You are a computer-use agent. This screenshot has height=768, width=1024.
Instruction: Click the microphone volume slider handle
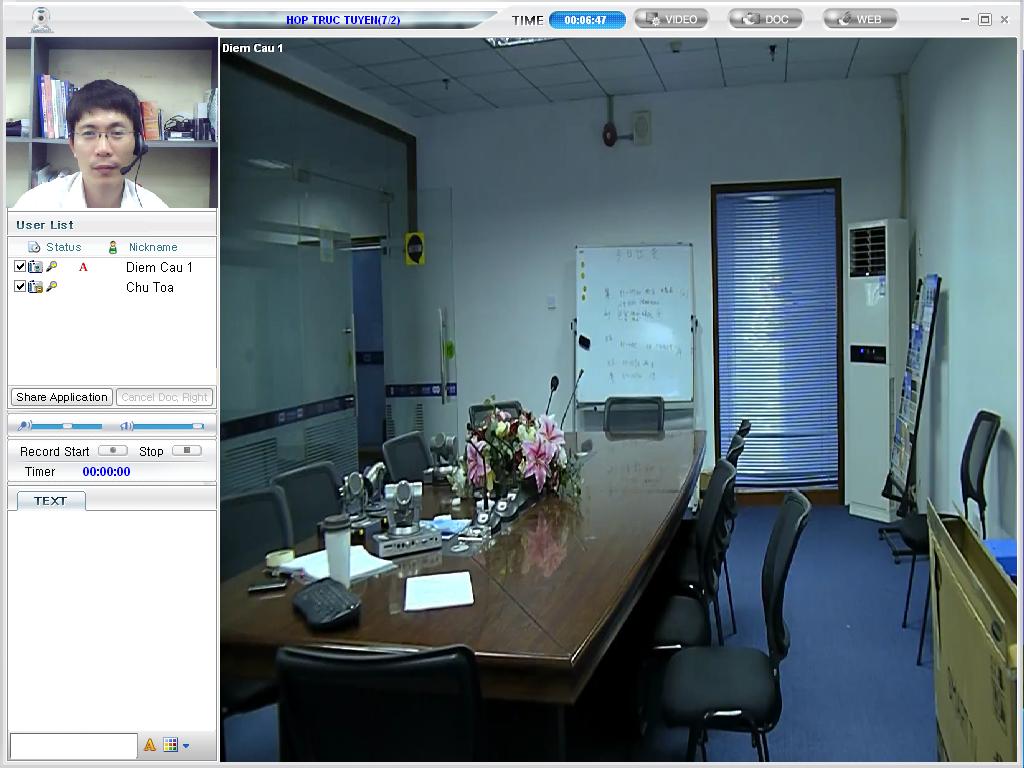[68, 426]
